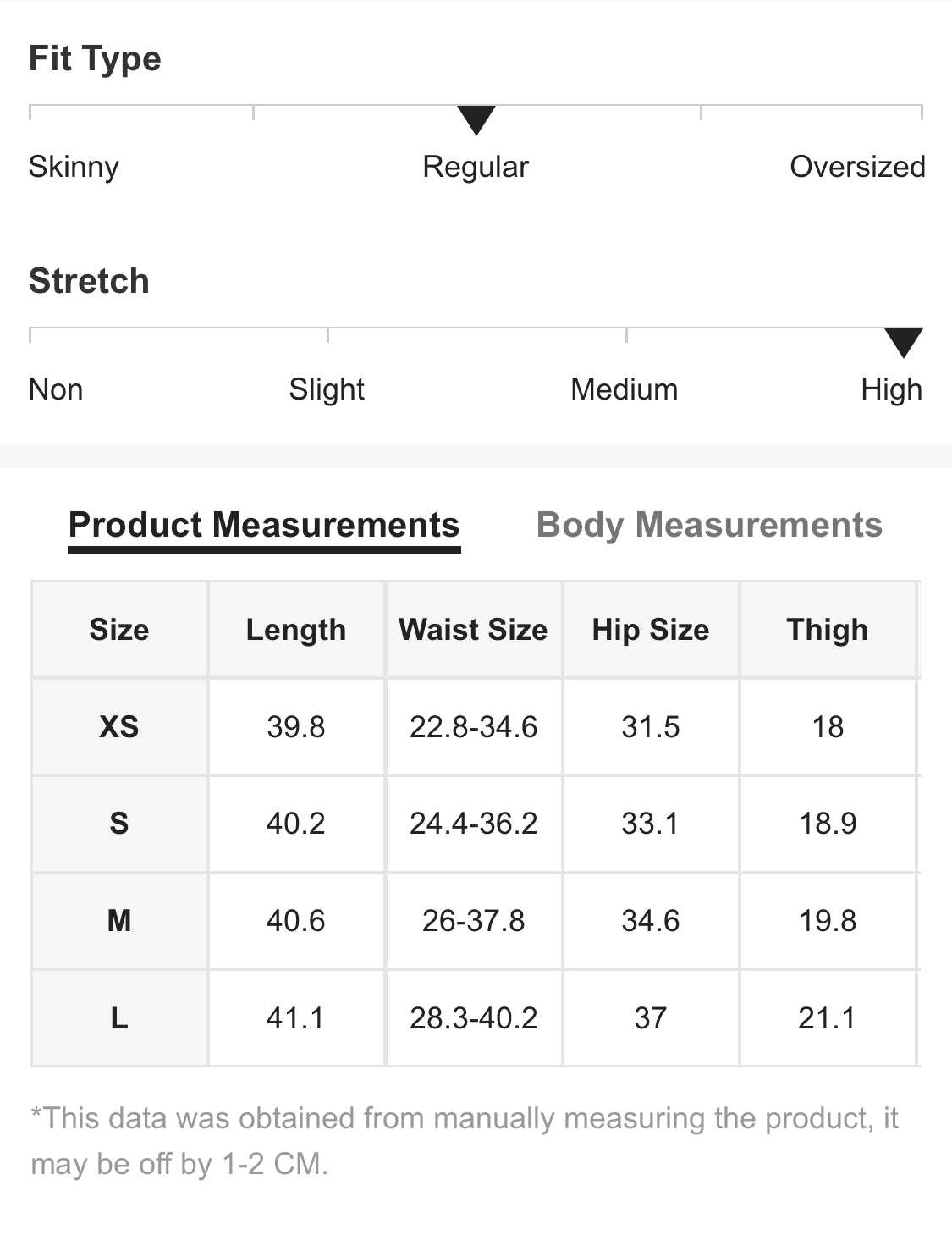Select the Regular fit label
Viewport: 952px width, 1235px height.
(476, 167)
